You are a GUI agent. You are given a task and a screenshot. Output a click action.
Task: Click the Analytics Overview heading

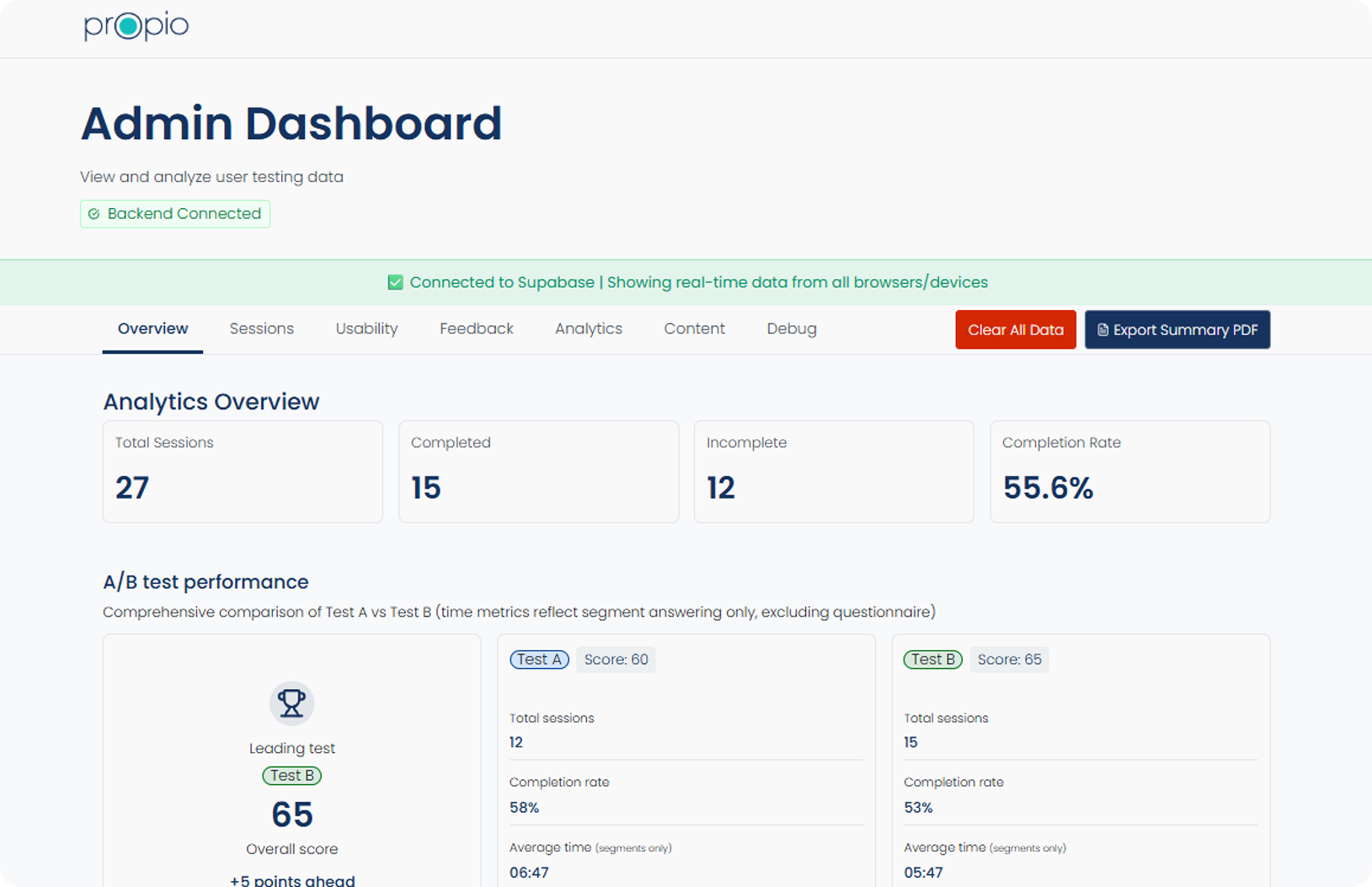211,402
